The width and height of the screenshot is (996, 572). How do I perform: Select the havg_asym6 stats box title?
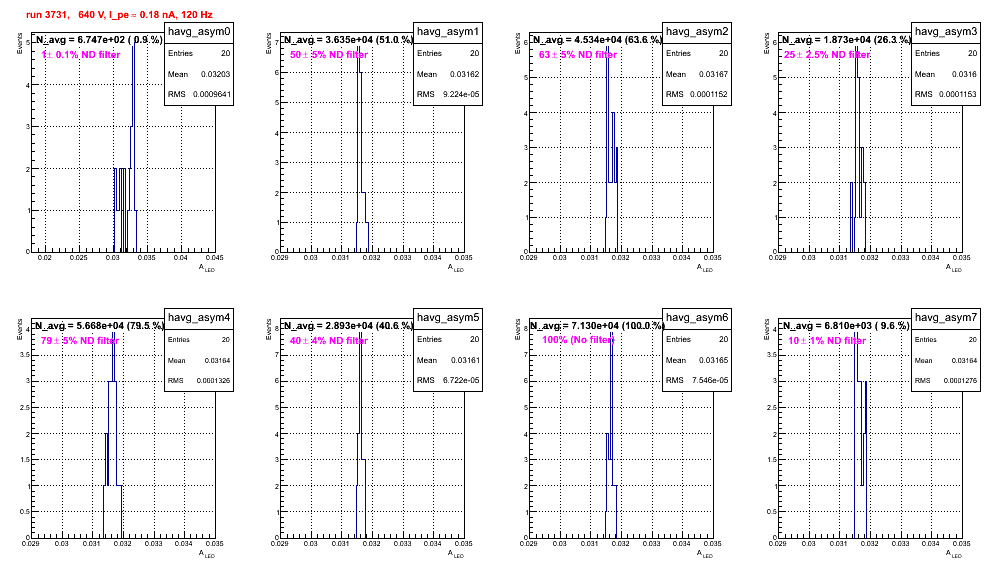697,317
